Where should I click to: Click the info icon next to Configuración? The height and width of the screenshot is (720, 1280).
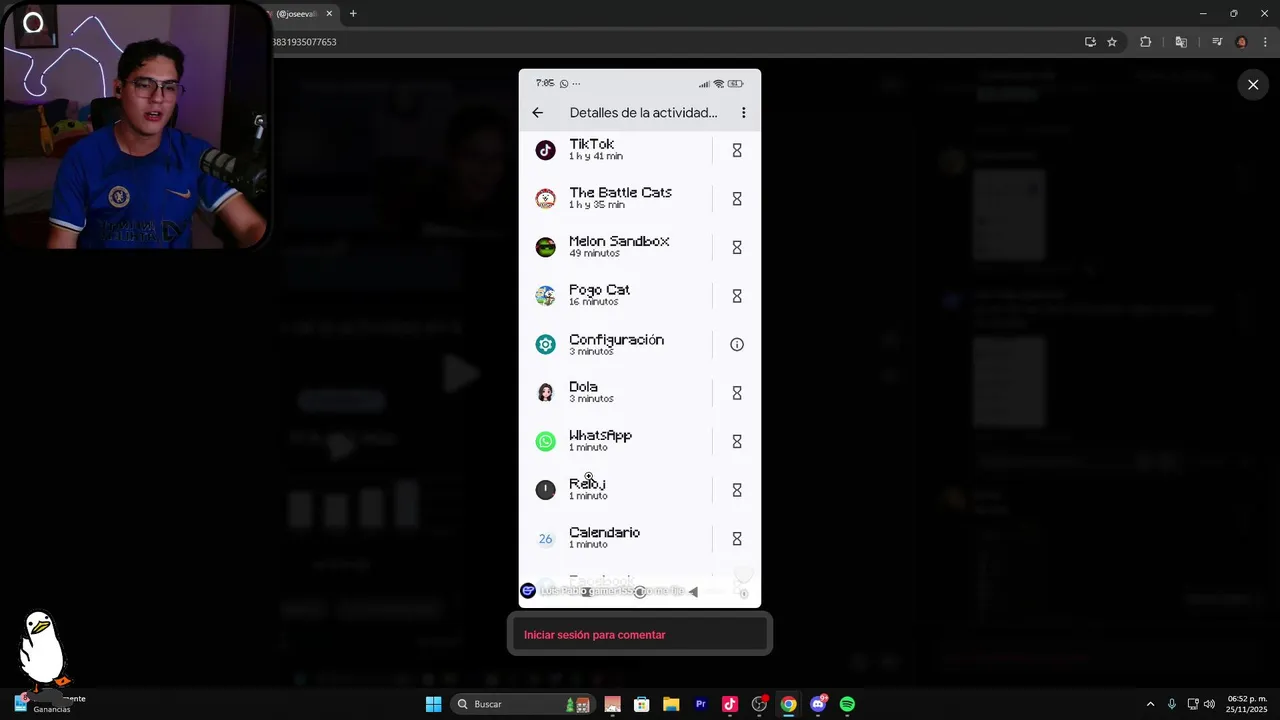(737, 344)
